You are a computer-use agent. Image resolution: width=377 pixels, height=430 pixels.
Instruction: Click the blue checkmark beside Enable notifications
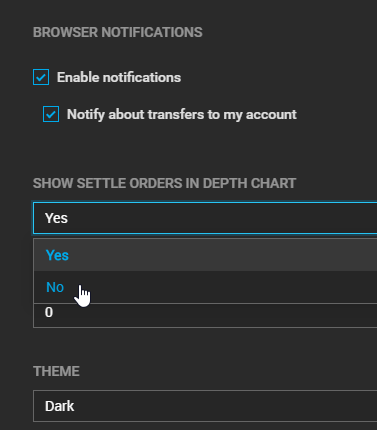pos(41,77)
